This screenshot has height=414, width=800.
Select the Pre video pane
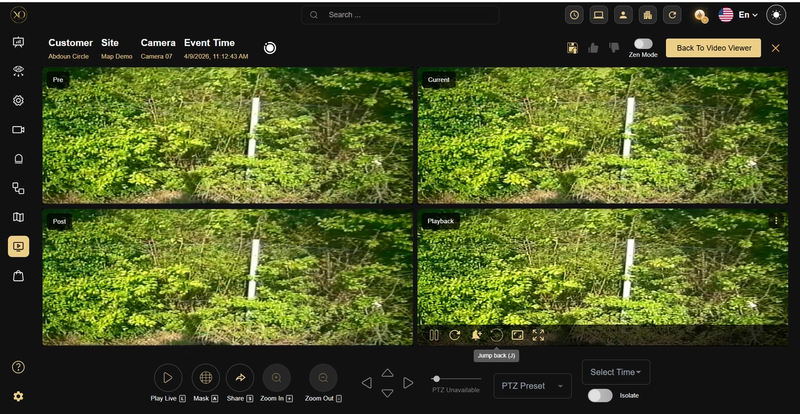click(x=228, y=136)
